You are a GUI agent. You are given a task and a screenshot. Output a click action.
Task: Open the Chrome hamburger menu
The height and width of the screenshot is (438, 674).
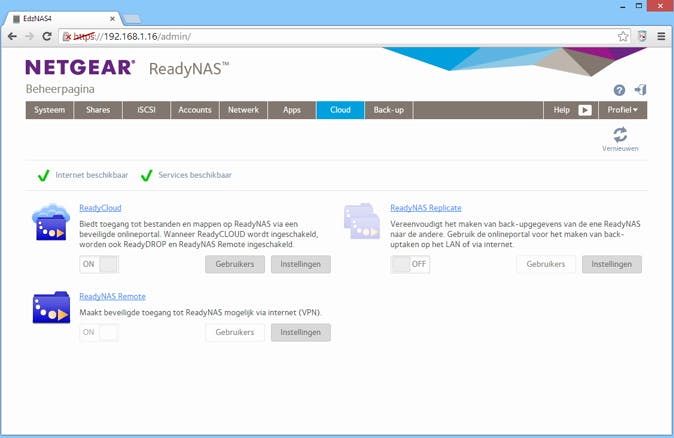pyautogui.click(x=662, y=37)
